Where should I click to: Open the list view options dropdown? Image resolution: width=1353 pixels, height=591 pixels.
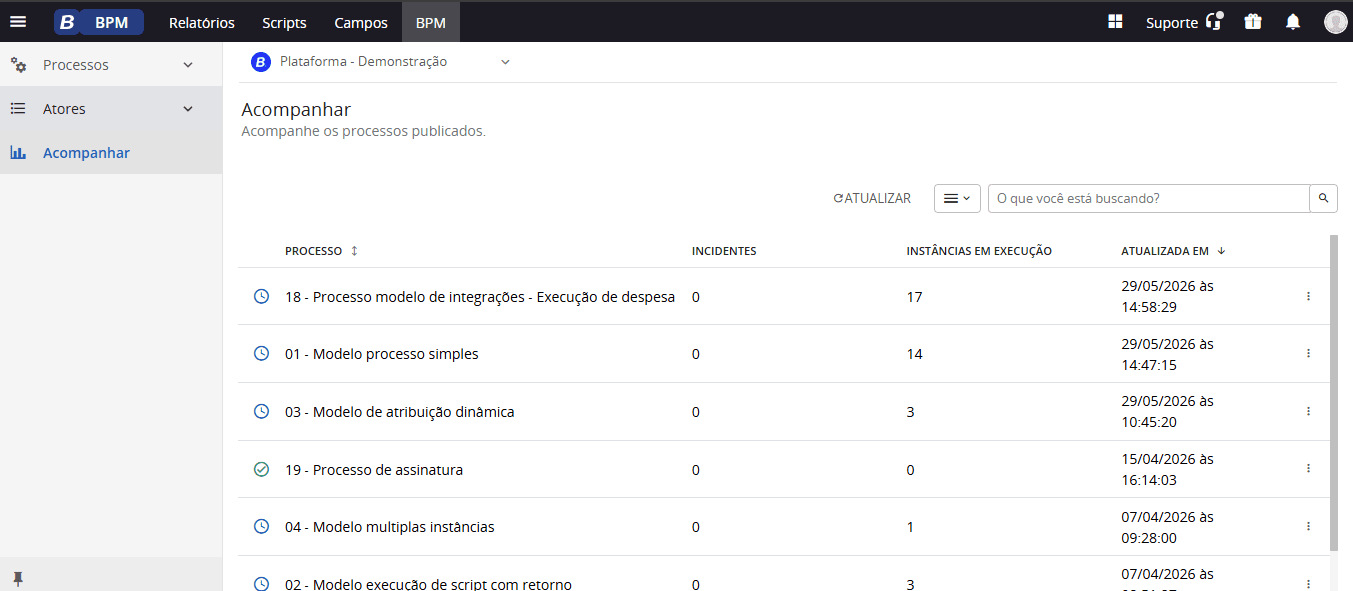957,198
